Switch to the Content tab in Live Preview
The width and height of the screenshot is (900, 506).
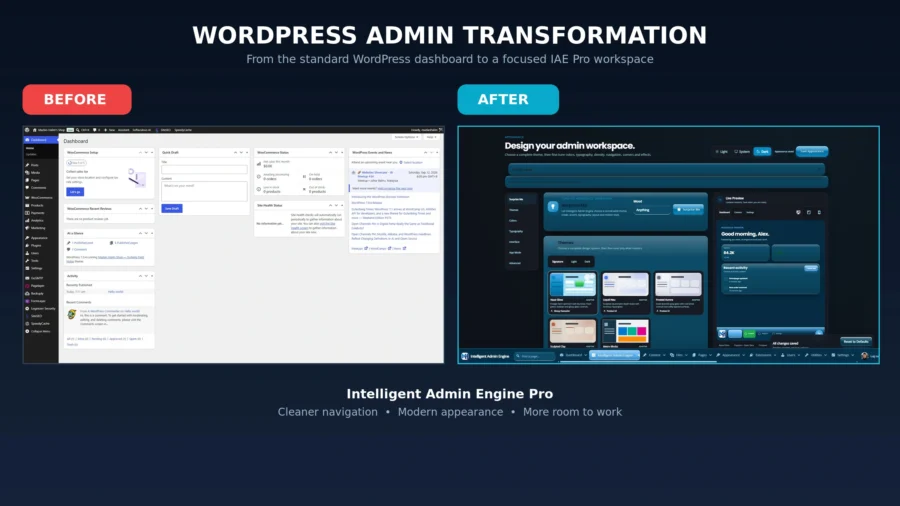[739, 212]
